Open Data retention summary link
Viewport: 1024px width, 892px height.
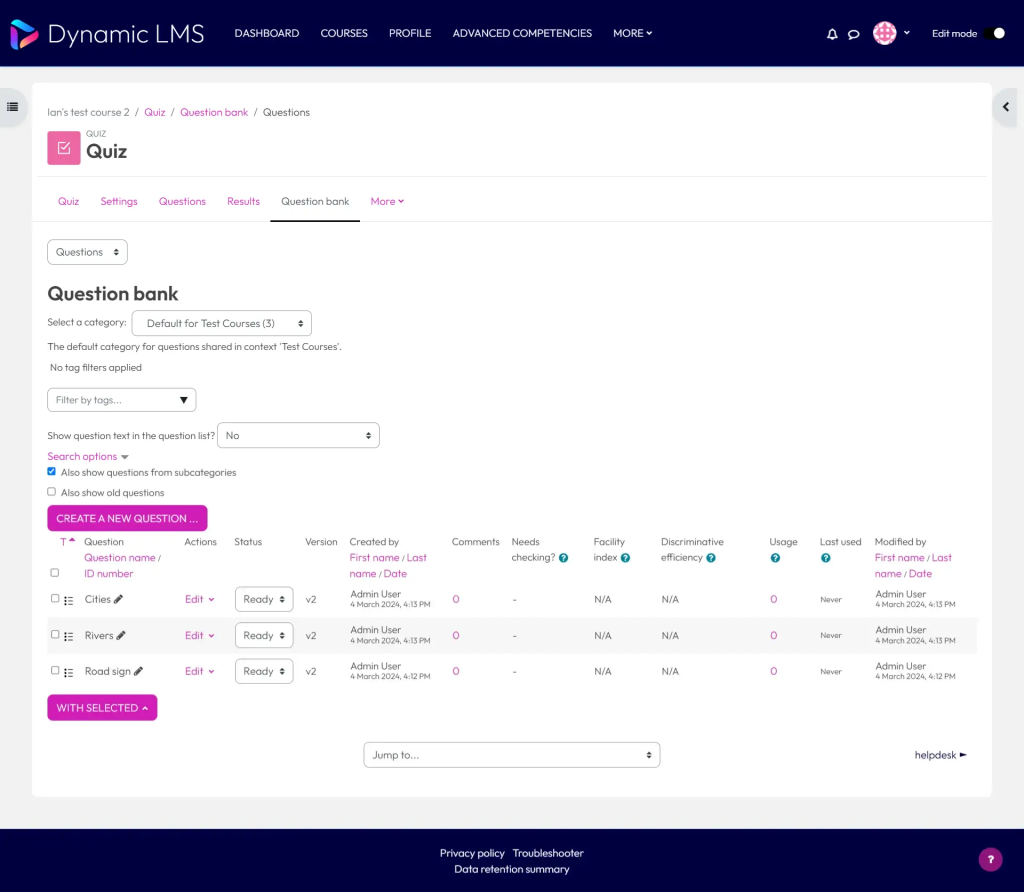pos(512,869)
